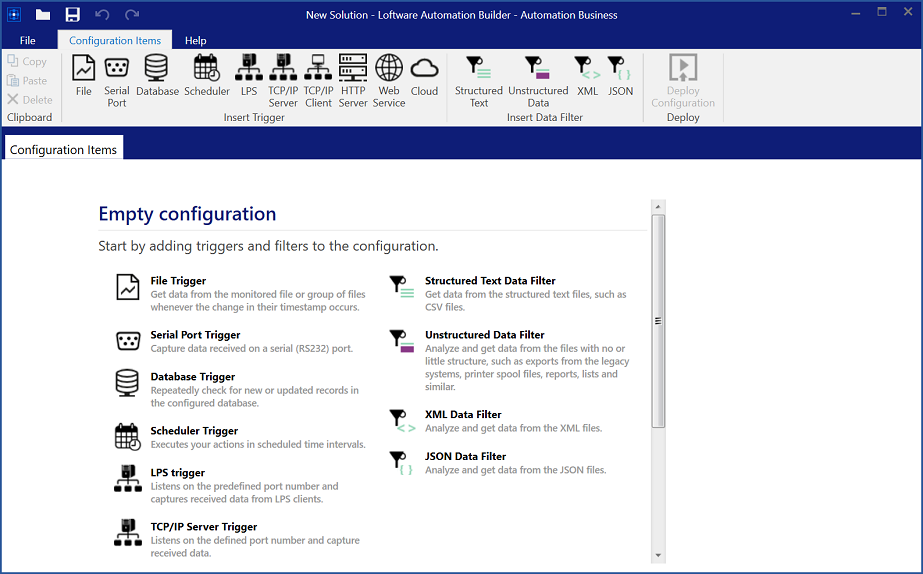Select the Cloud trigger icon
Viewport: 923px width, 574px height.
424,77
